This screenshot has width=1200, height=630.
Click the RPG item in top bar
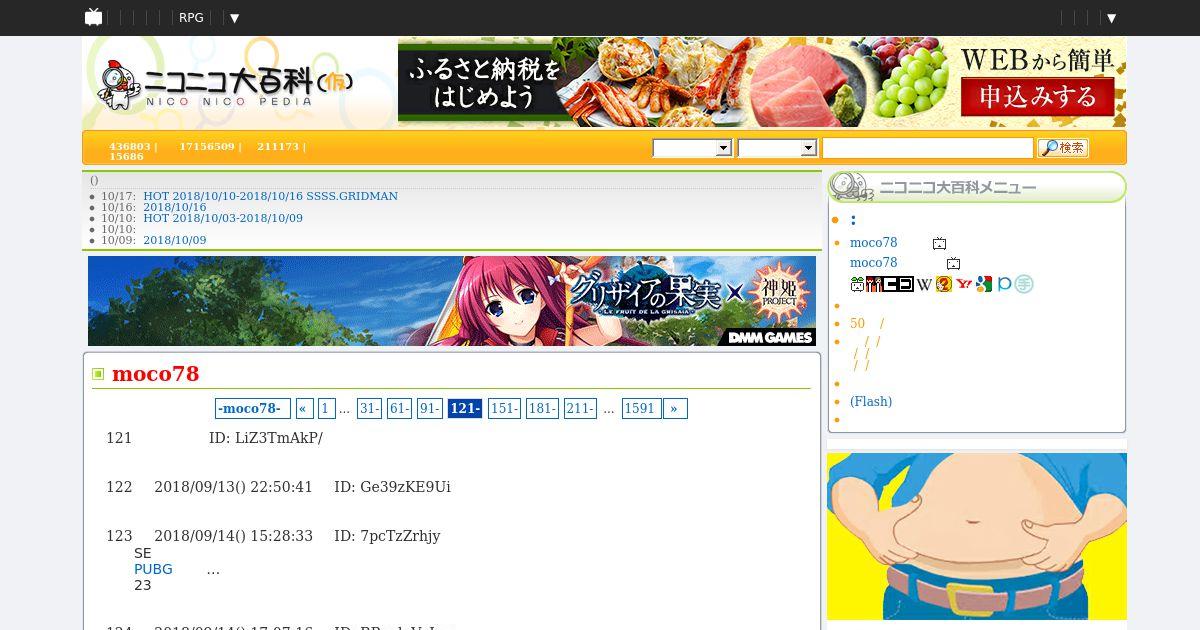[x=191, y=18]
